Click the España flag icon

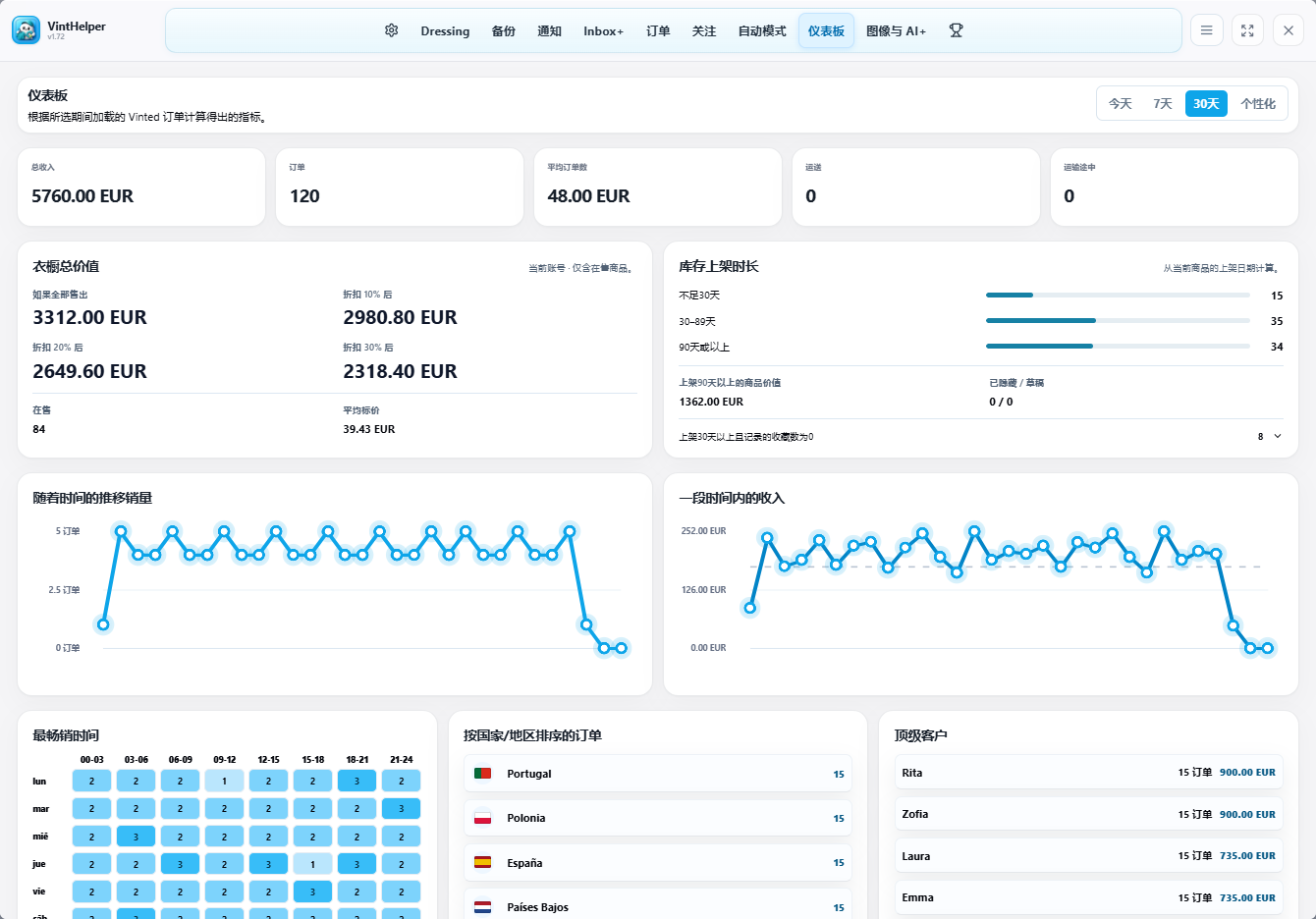point(482,863)
